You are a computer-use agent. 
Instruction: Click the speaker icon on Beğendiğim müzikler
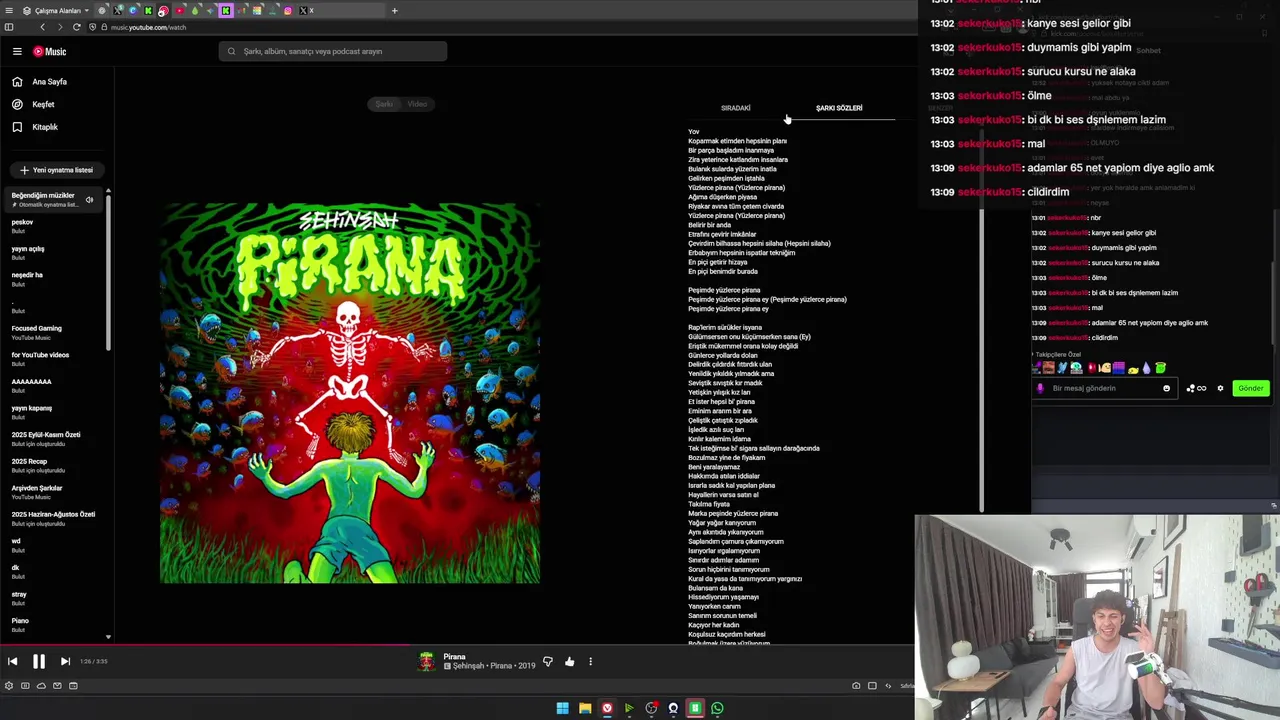[89, 200]
